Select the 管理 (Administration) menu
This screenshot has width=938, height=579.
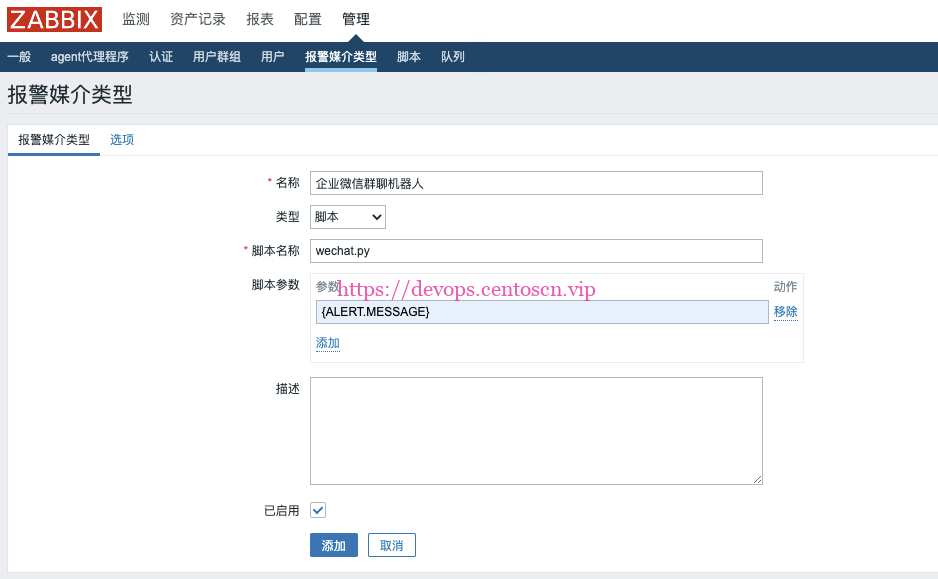[355, 18]
